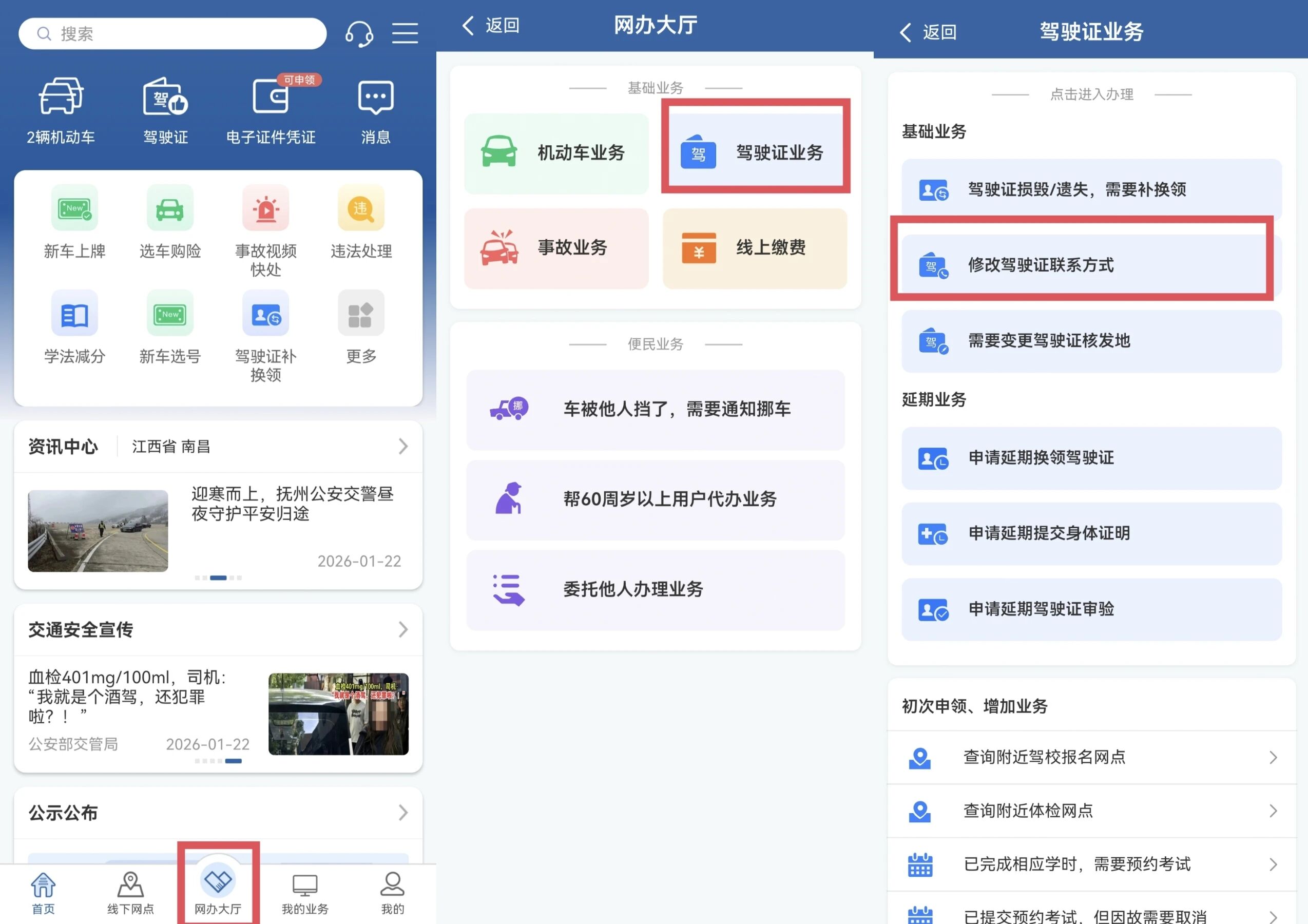This screenshot has width=1308, height=924.
Task: Switch to the 网办大厅 bottom tab
Action: point(218,891)
